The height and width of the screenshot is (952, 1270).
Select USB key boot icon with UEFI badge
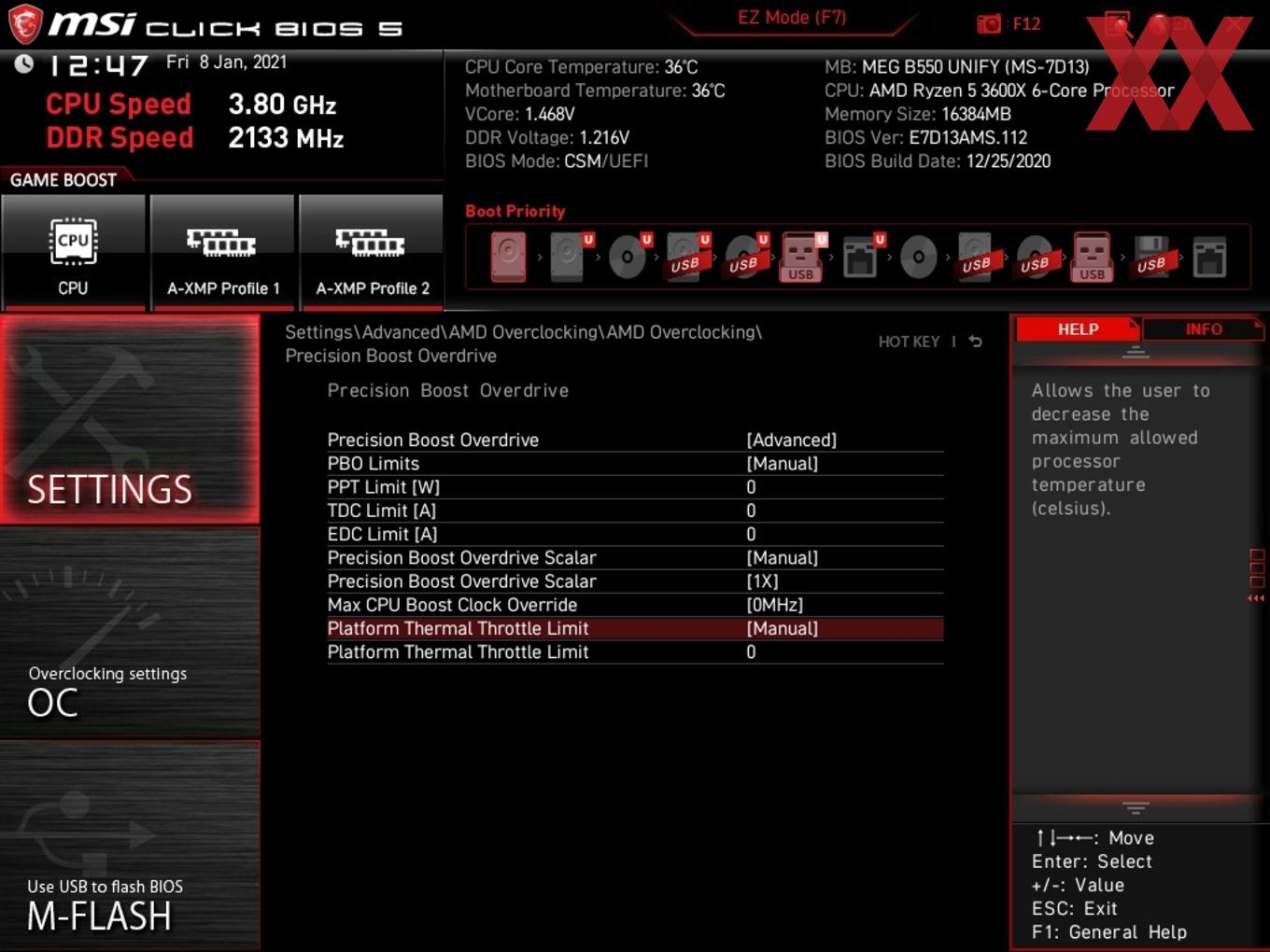coord(802,257)
